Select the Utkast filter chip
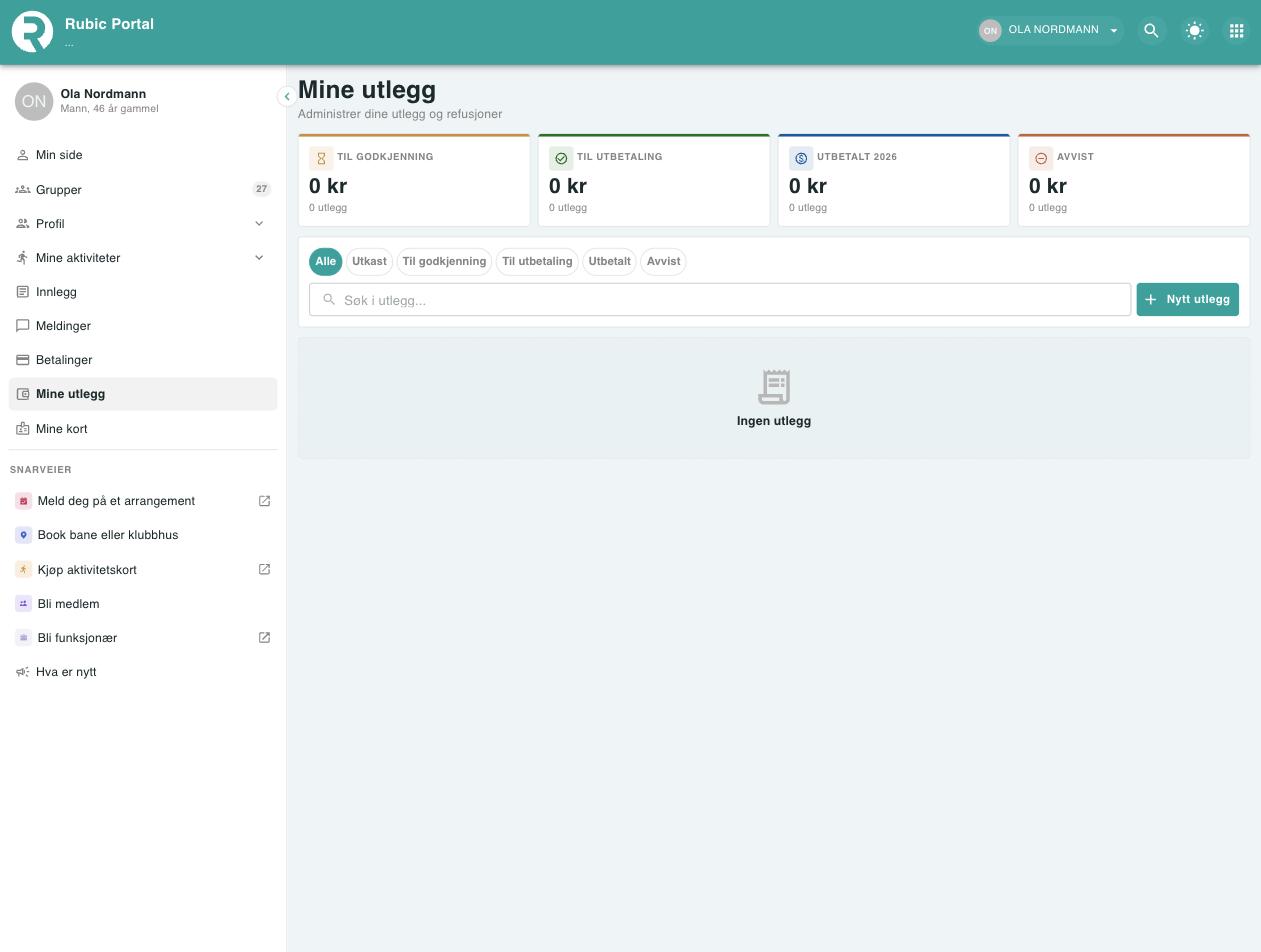 coord(369,261)
